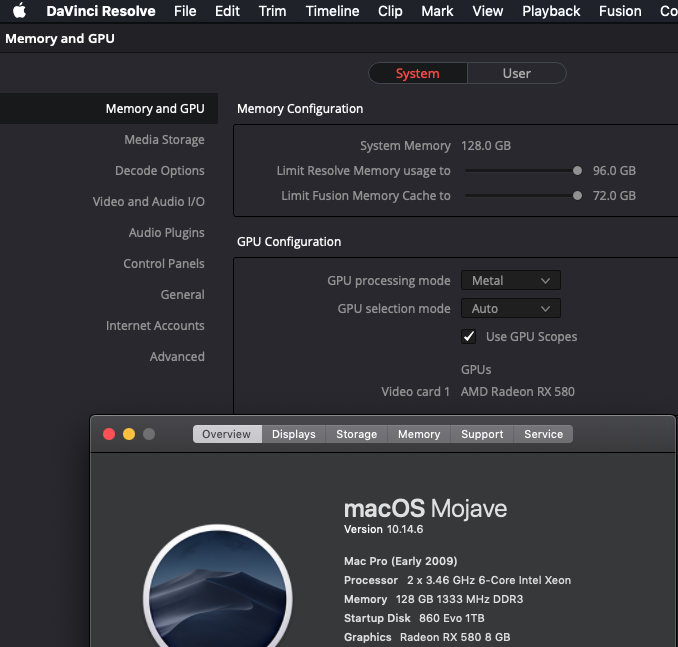Image resolution: width=678 pixels, height=647 pixels.
Task: Select Advanced in sidebar
Action: (177, 357)
